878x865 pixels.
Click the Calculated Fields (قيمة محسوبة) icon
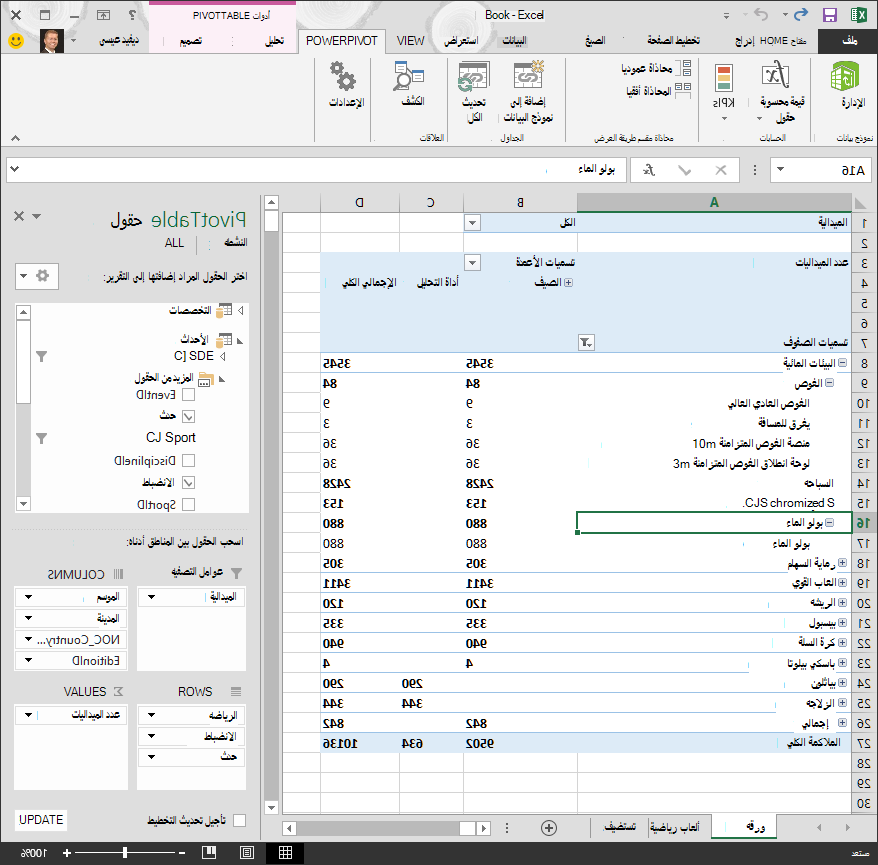(777, 76)
